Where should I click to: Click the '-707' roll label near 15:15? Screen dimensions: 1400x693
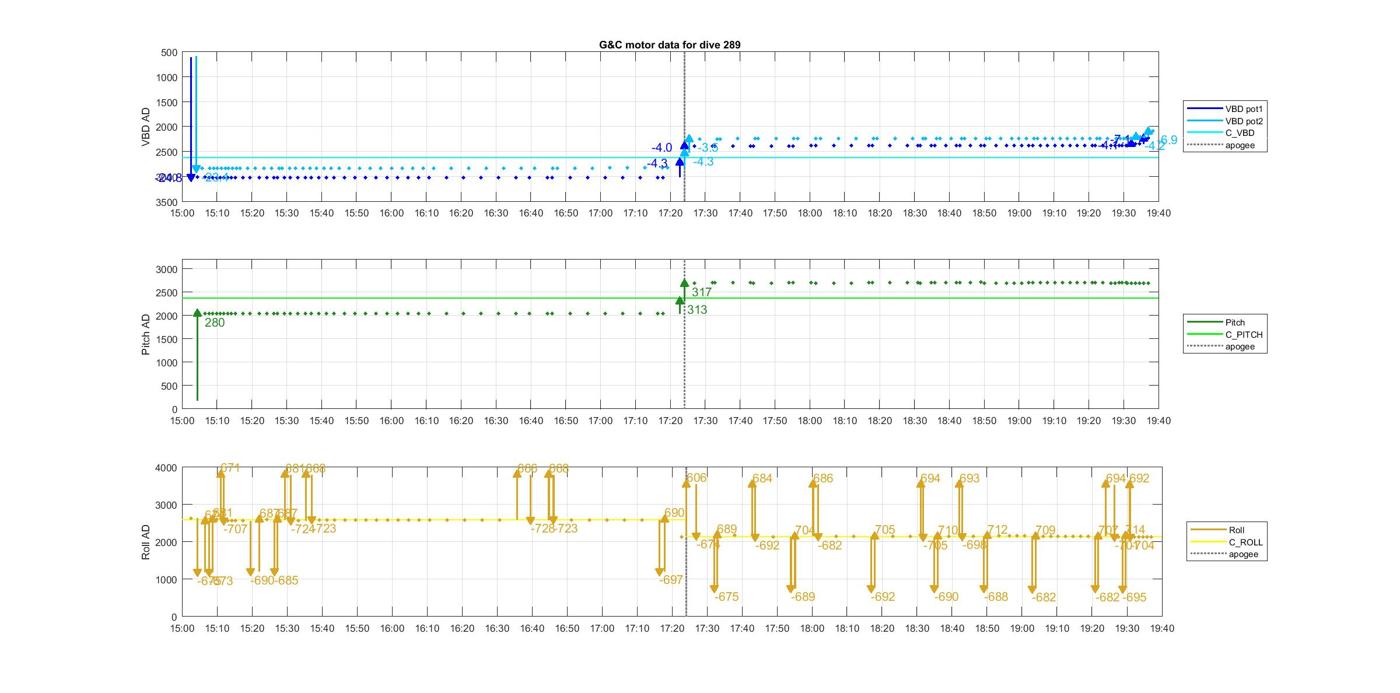pyautogui.click(x=235, y=529)
